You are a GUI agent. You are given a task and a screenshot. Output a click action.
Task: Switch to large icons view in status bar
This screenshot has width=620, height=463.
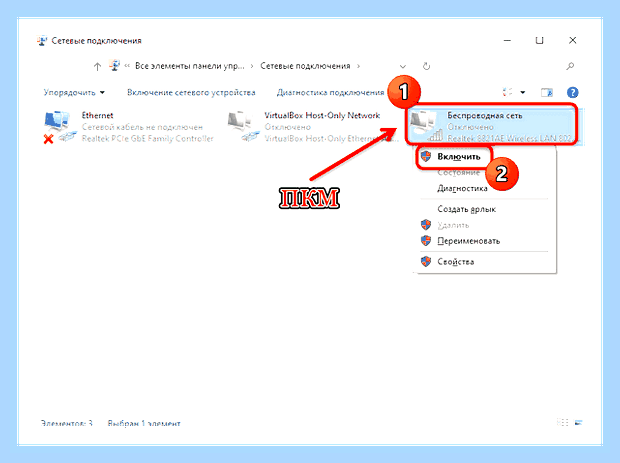pyautogui.click(x=578, y=423)
